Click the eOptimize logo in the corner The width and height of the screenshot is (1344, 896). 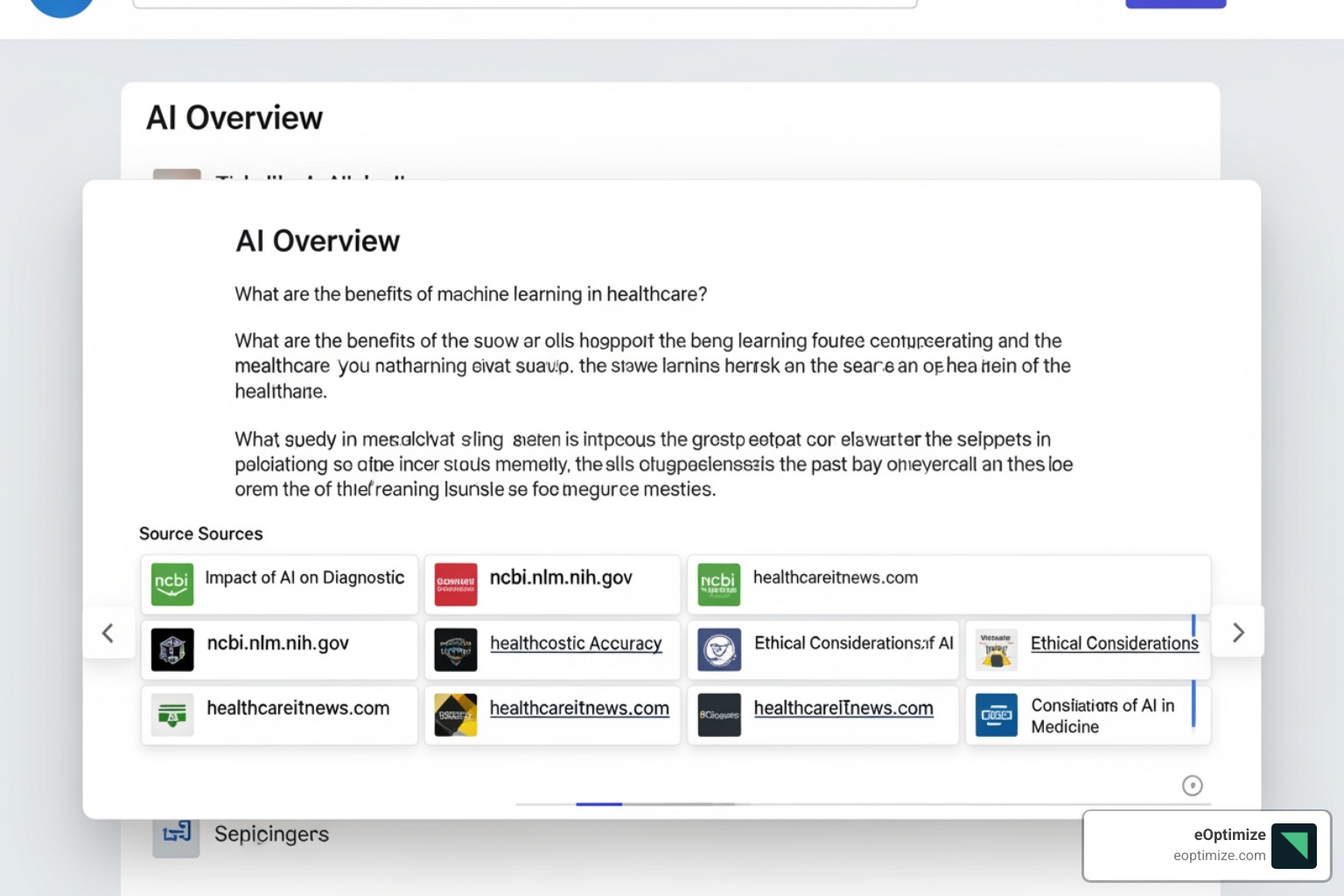click(x=1294, y=845)
